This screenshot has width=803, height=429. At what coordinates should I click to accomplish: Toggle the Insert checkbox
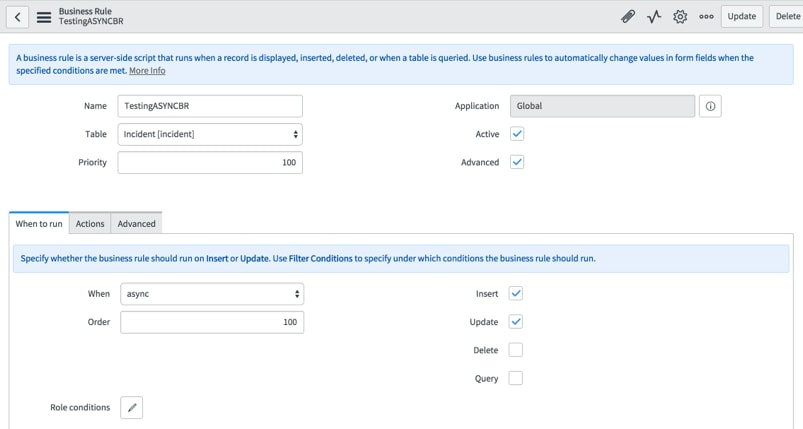516,293
